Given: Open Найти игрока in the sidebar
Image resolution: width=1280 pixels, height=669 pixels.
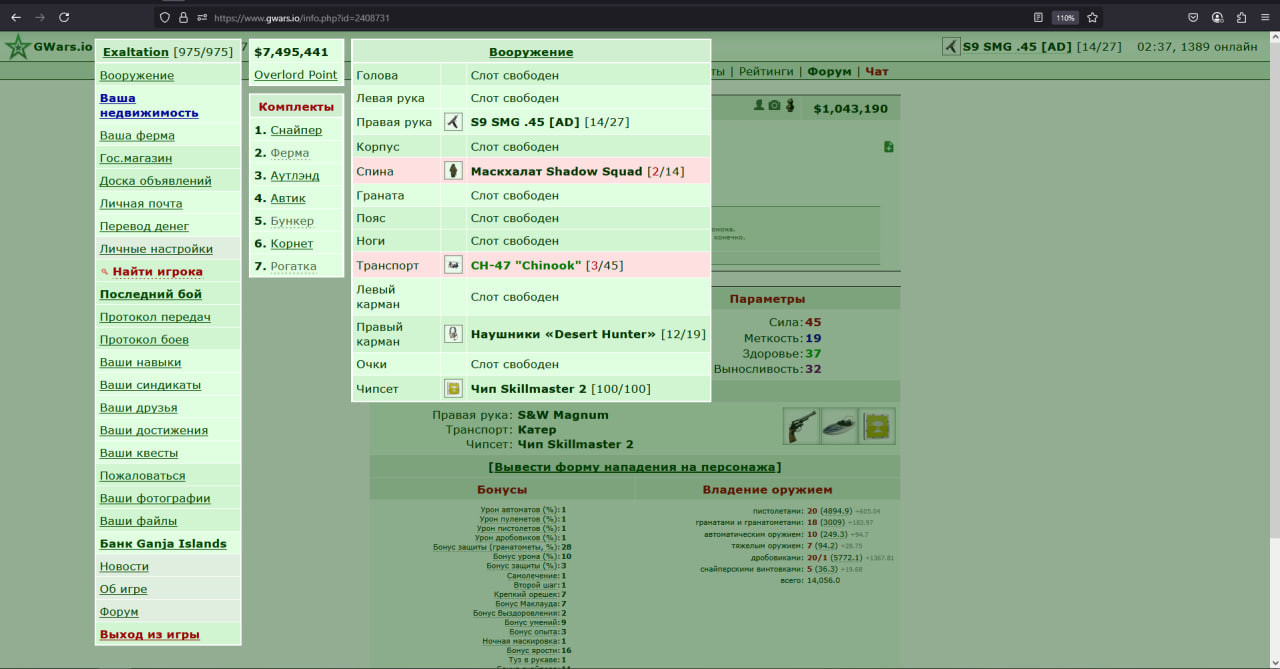Looking at the screenshot, I should click(157, 271).
